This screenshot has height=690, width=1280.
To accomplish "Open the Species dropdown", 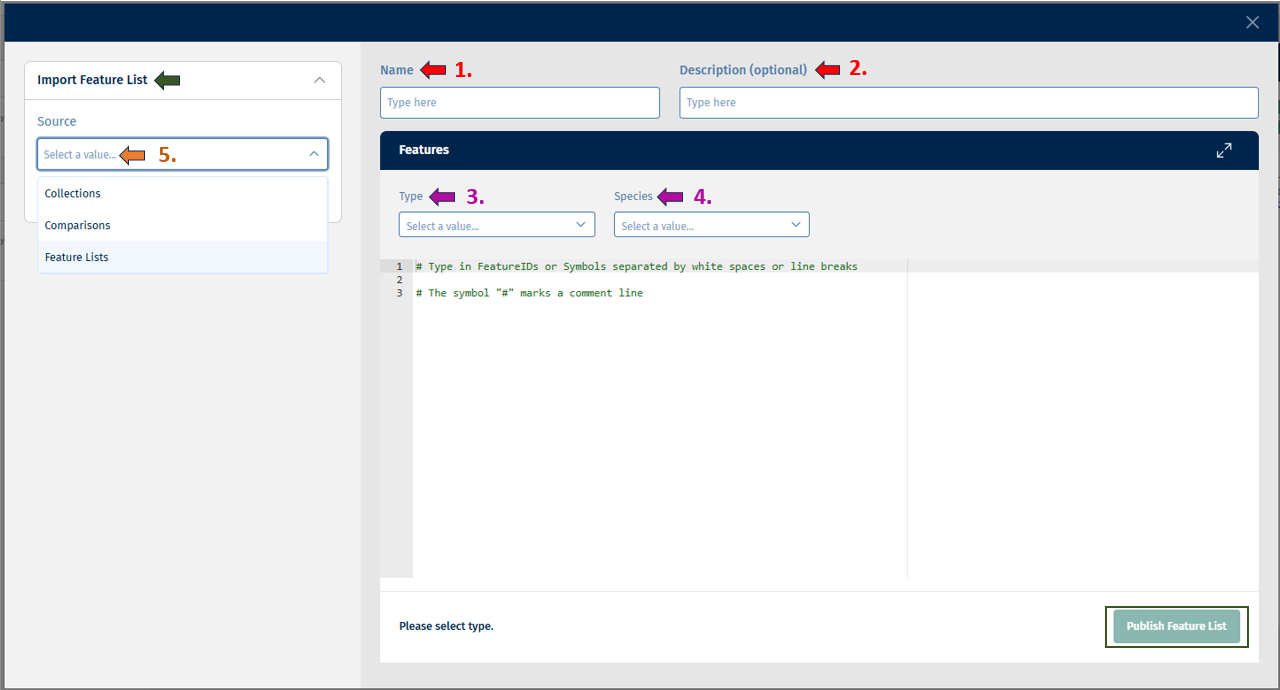I will coord(711,224).
